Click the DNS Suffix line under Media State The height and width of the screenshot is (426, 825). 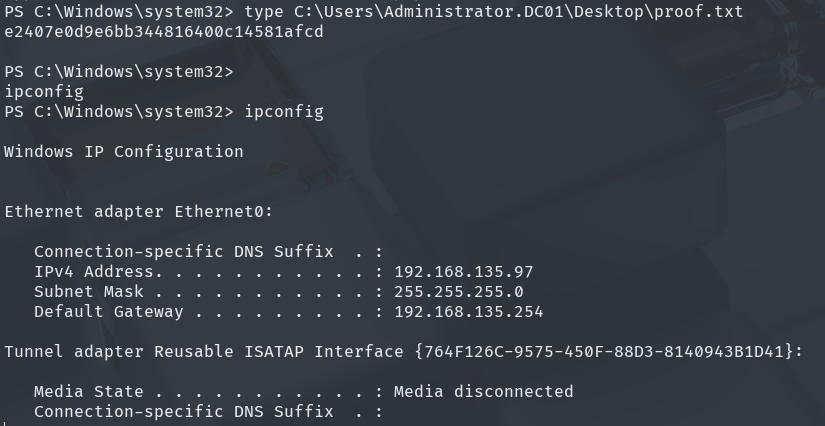[x=194, y=412]
